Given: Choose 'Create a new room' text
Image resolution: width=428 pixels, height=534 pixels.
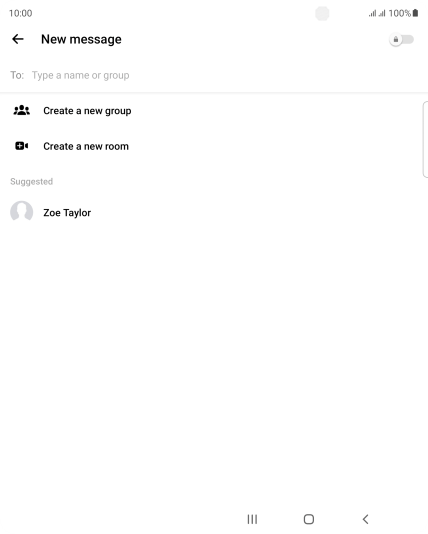Looking at the screenshot, I should click(x=86, y=146).
